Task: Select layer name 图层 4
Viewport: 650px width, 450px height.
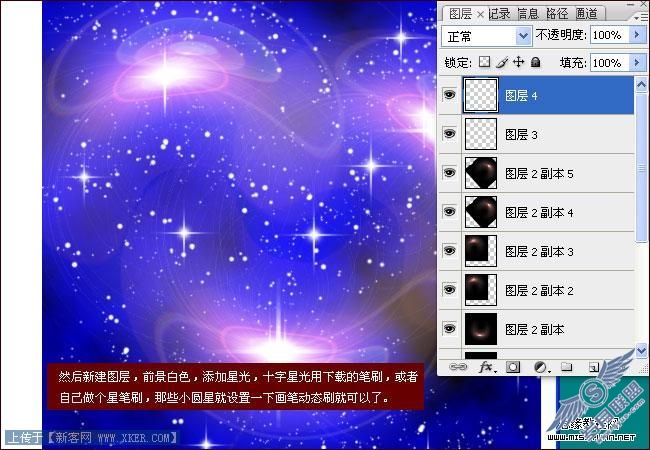Action: [521, 96]
